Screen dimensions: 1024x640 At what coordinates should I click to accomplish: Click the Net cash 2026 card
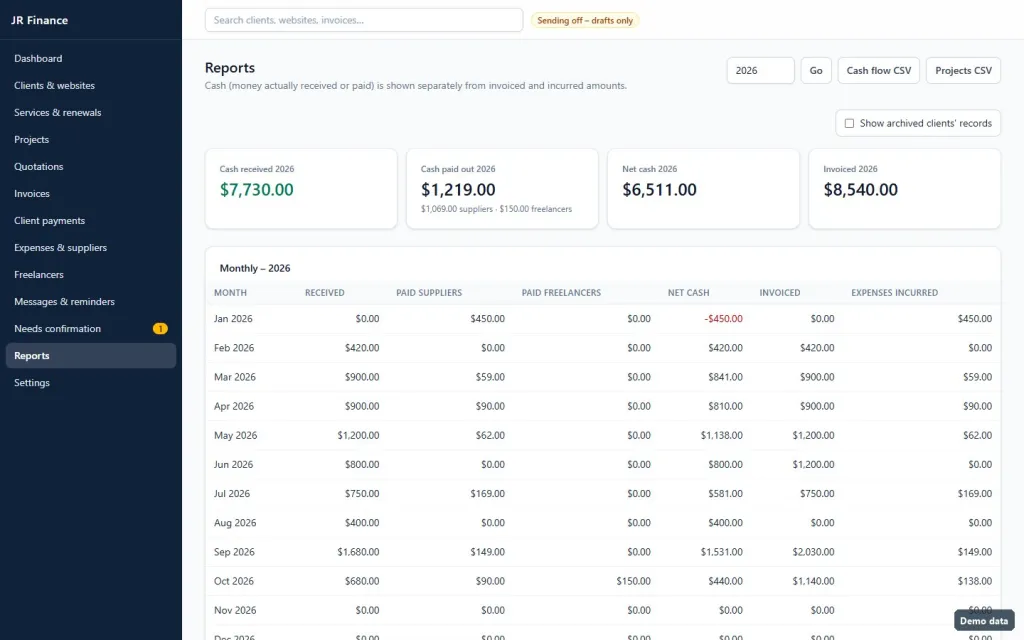[x=703, y=189]
